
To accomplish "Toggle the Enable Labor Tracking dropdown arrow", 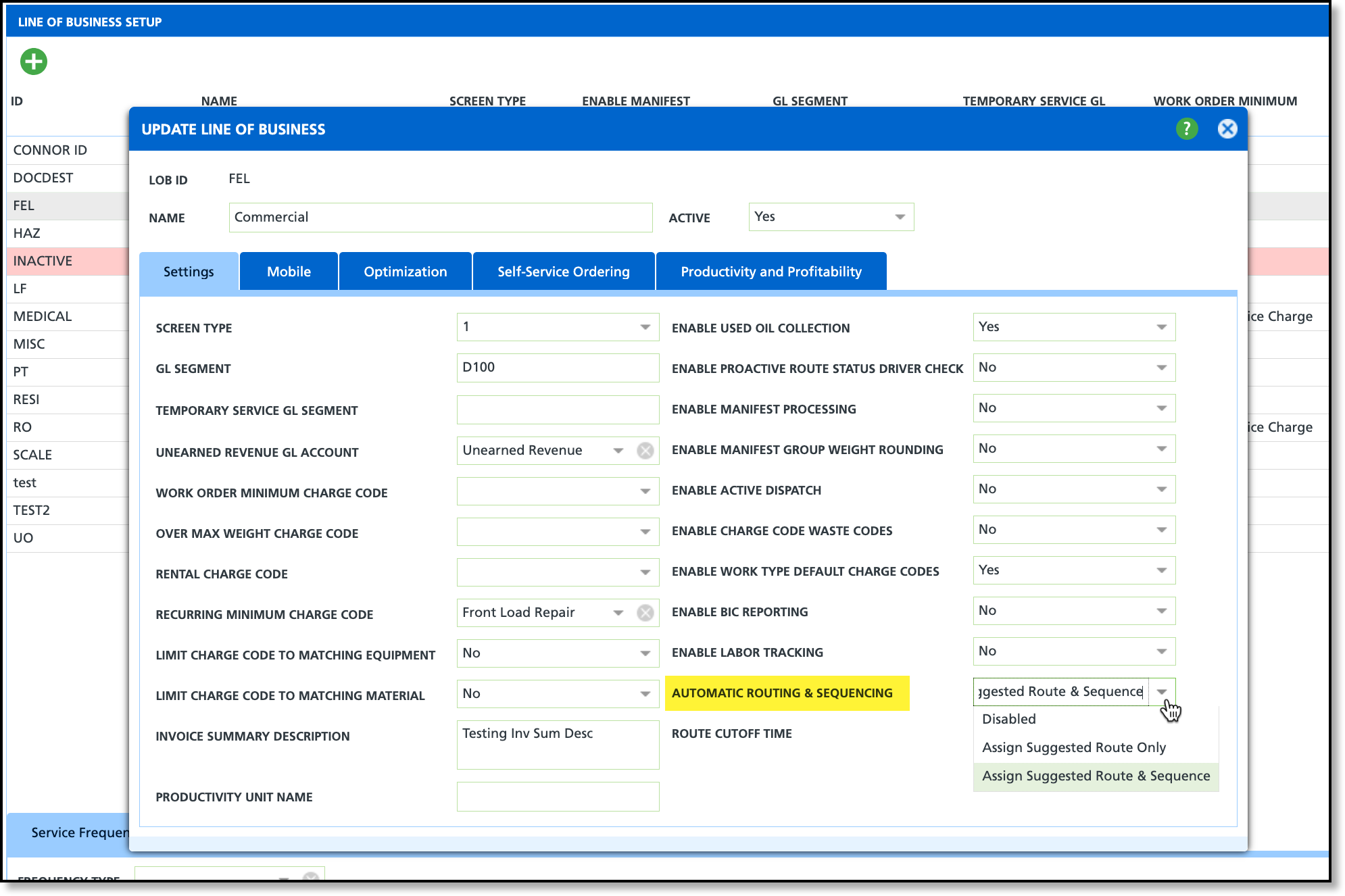I will [1161, 651].
